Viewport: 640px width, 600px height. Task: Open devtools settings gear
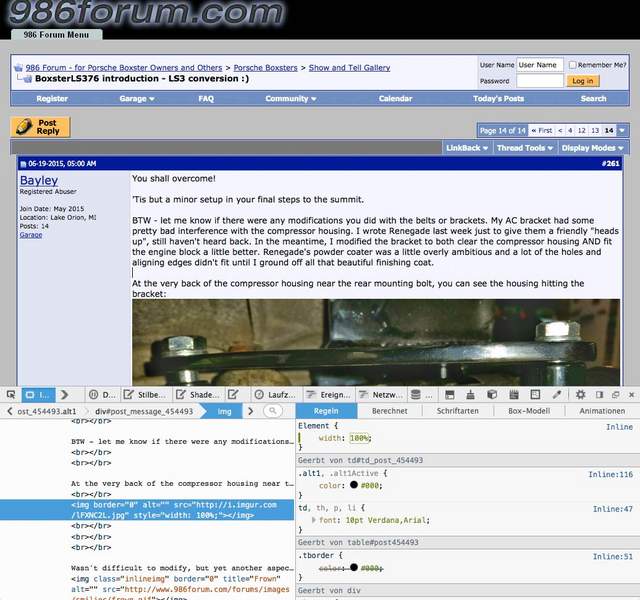pos(580,395)
